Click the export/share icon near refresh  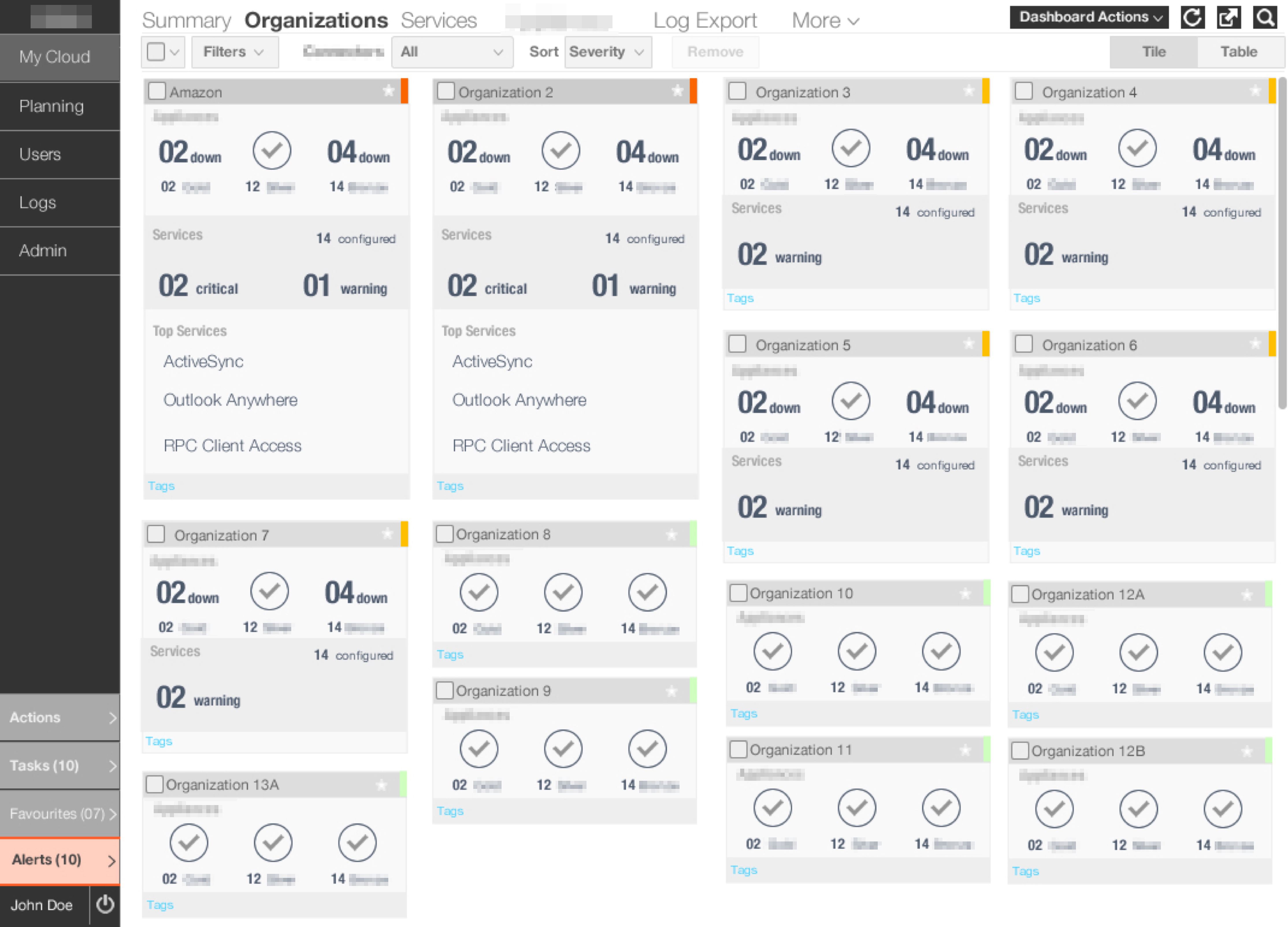coord(1229,18)
